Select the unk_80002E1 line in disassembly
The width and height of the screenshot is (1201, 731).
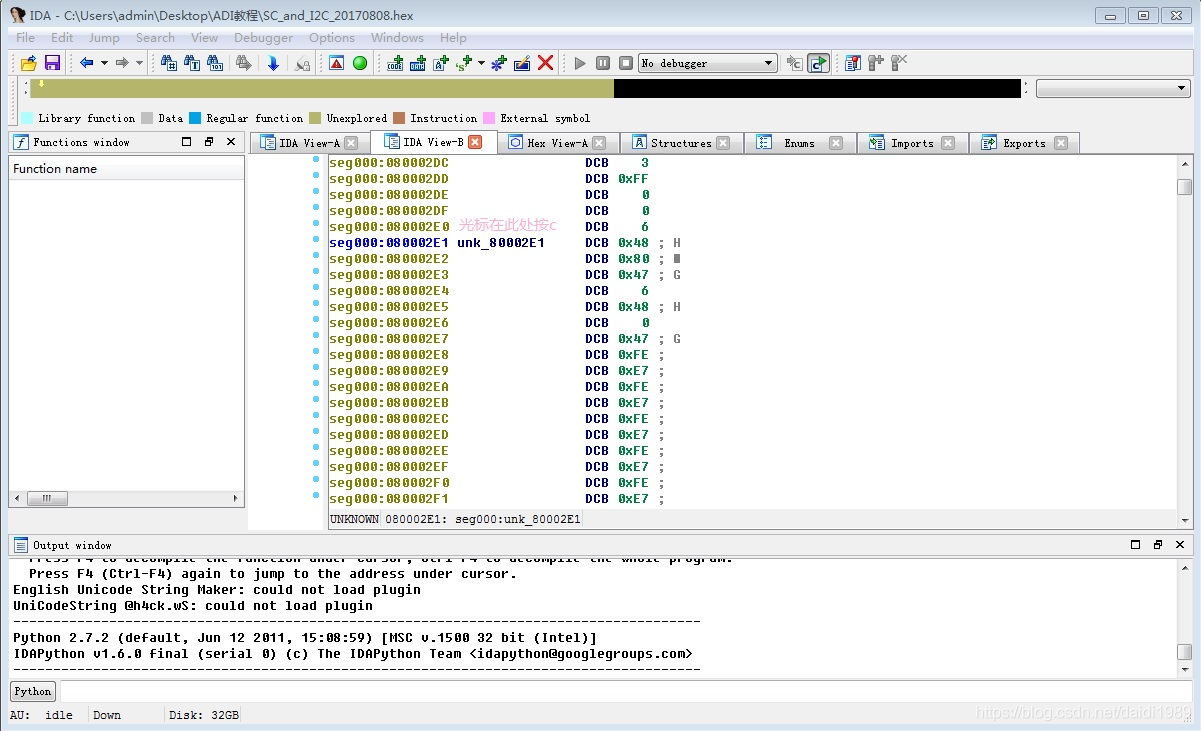[x=500, y=243]
